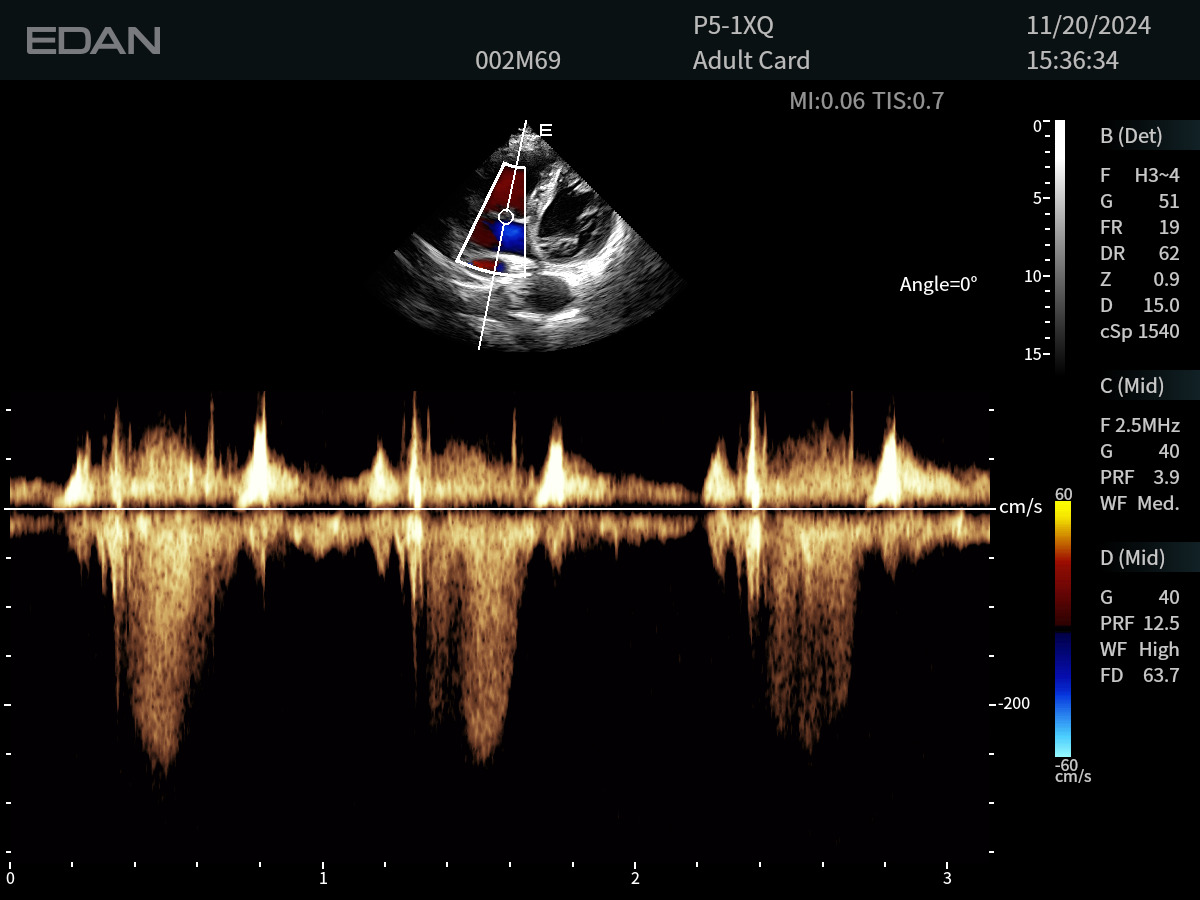The width and height of the screenshot is (1200, 900).
Task: Click the EDAN logo
Action: 93,41
